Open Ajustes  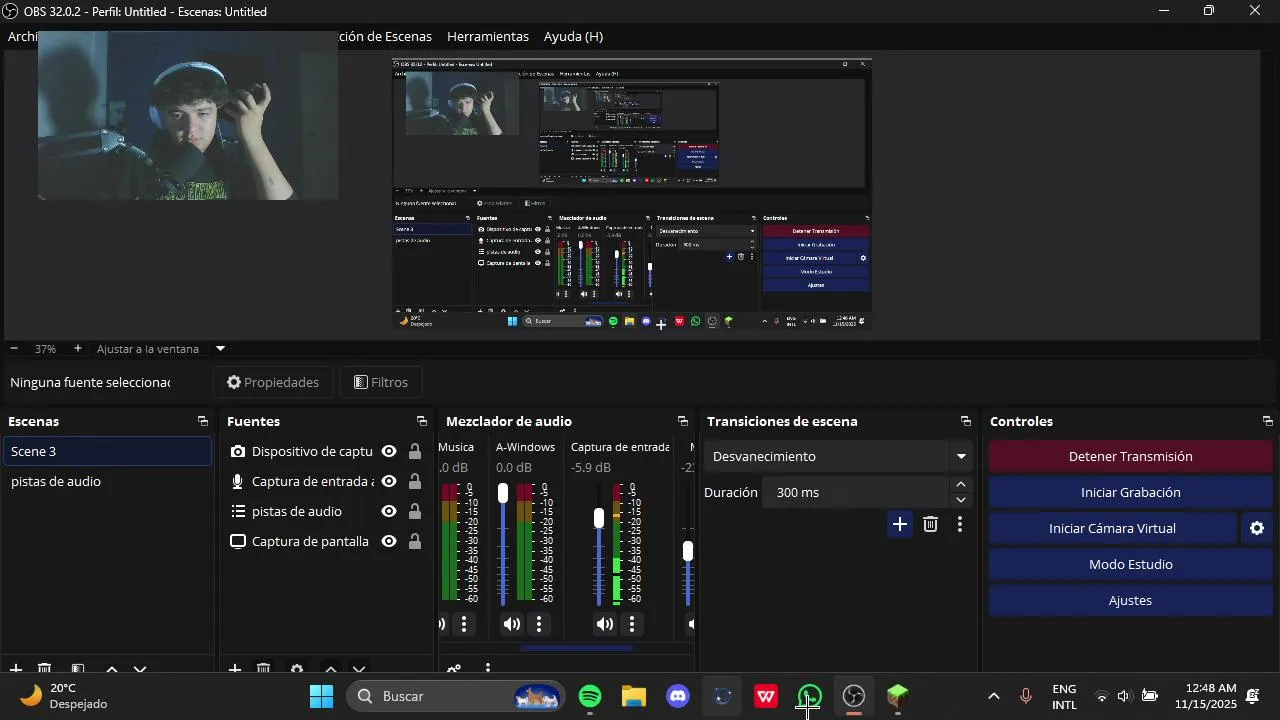click(1130, 600)
